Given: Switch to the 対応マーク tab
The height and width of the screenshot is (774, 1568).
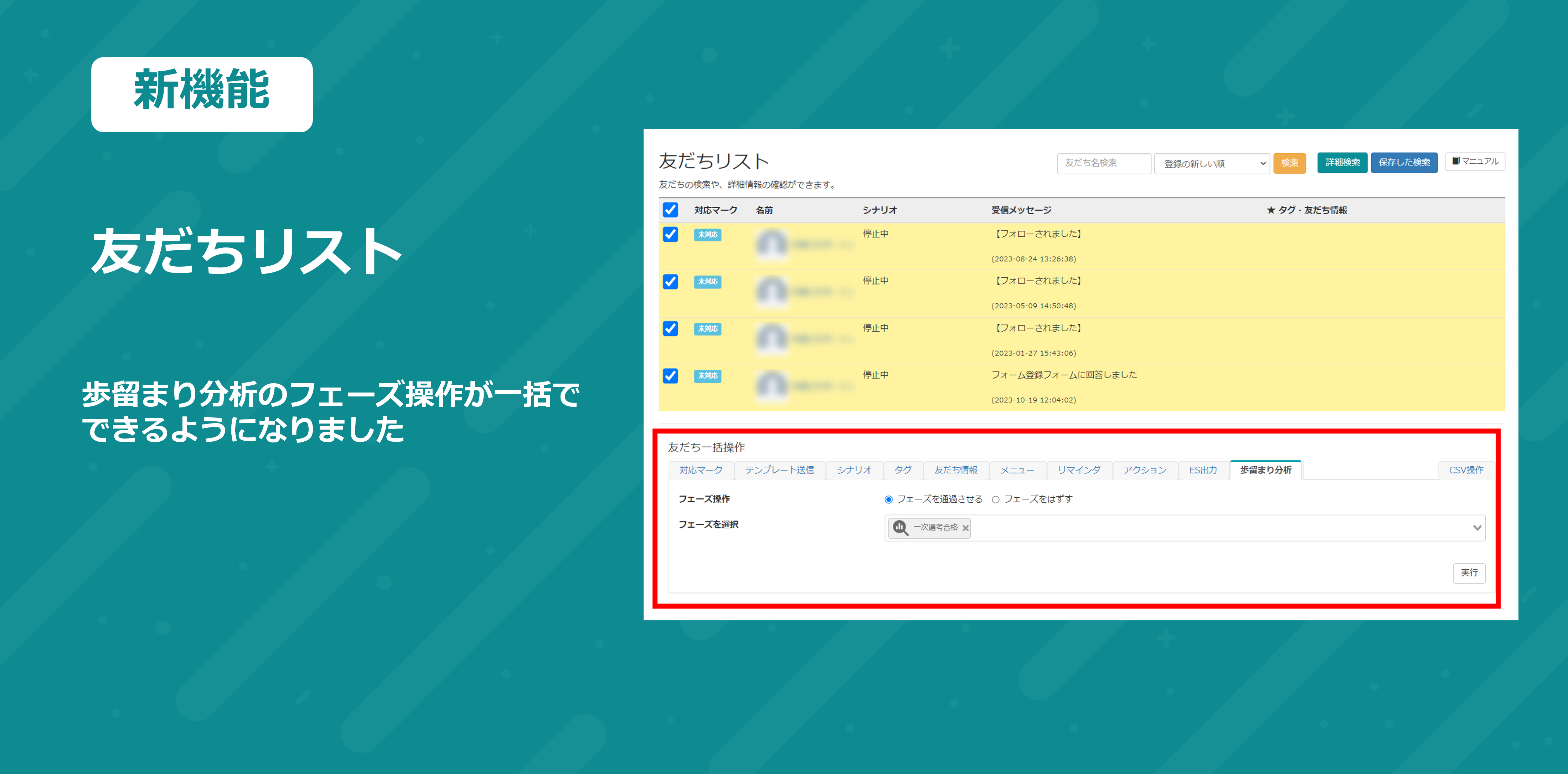Looking at the screenshot, I should tap(701, 470).
